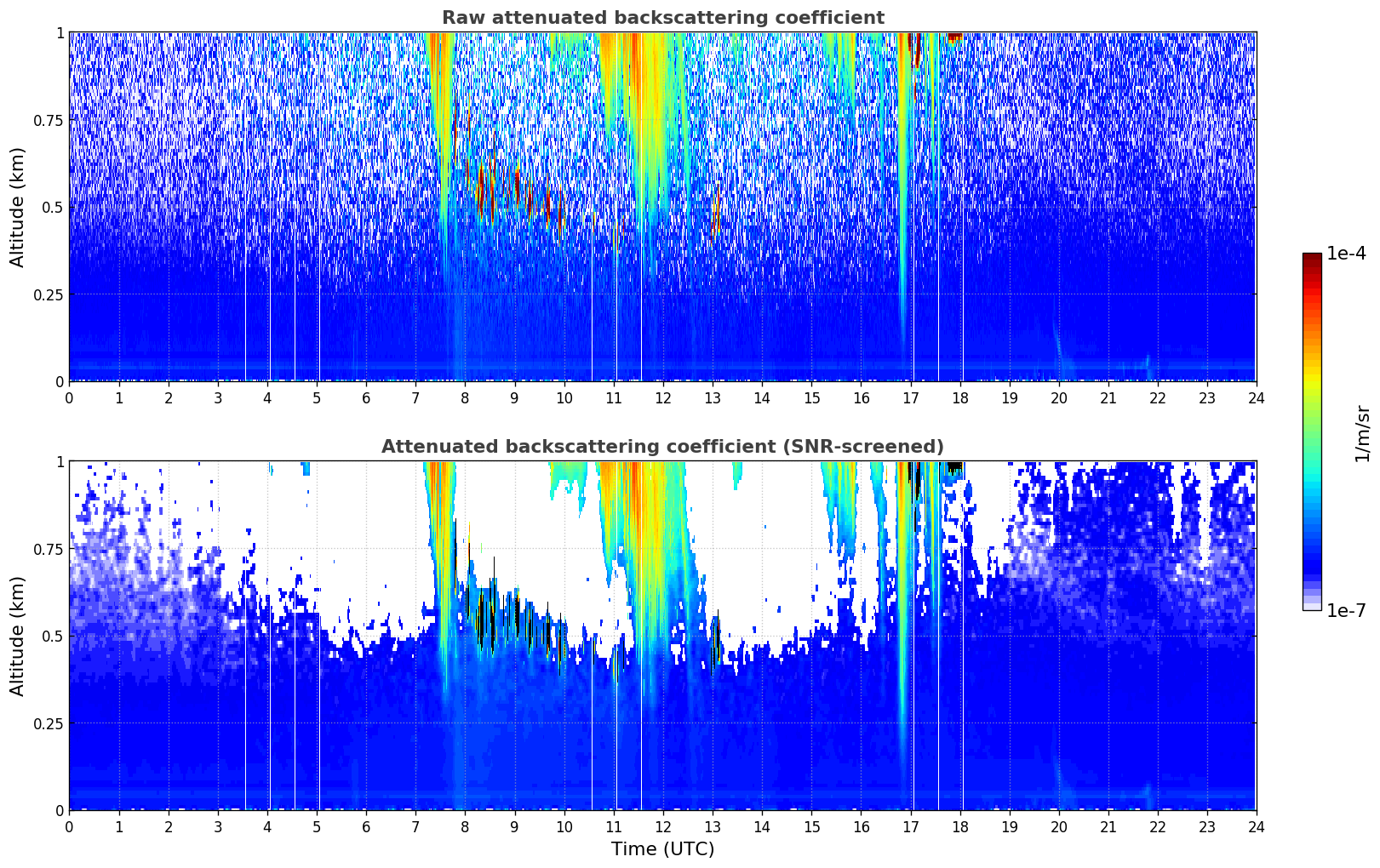Click inside the SNR-screened backscattering heatmap
This screenshot has width=1380, height=868.
tap(662, 636)
